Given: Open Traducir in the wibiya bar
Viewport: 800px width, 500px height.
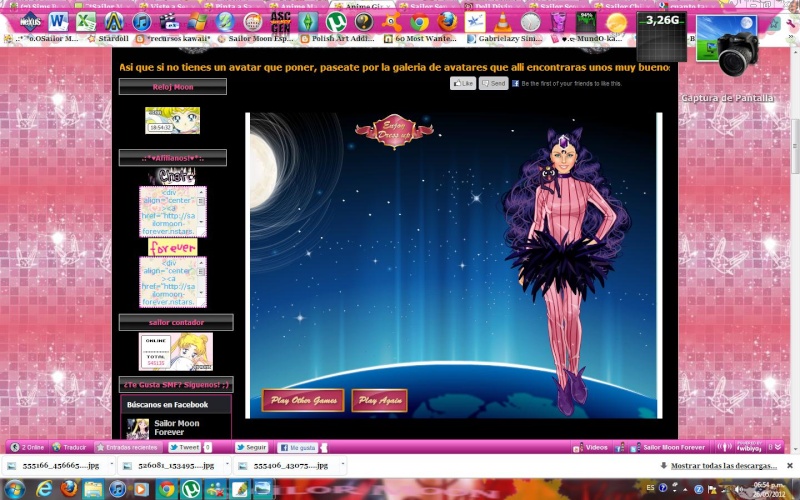Looking at the screenshot, I should [69, 447].
